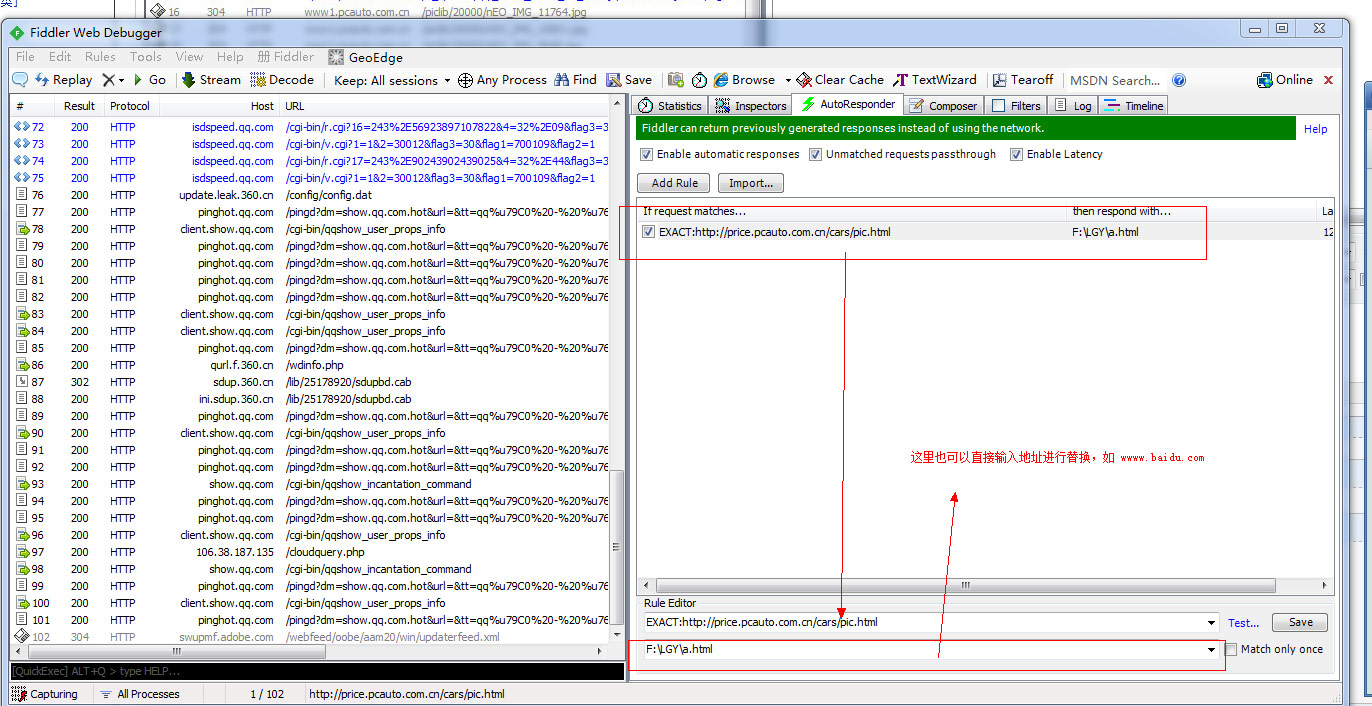The image size is (1372, 706).
Task: Switch to the Timeline tab
Action: (x=1134, y=106)
